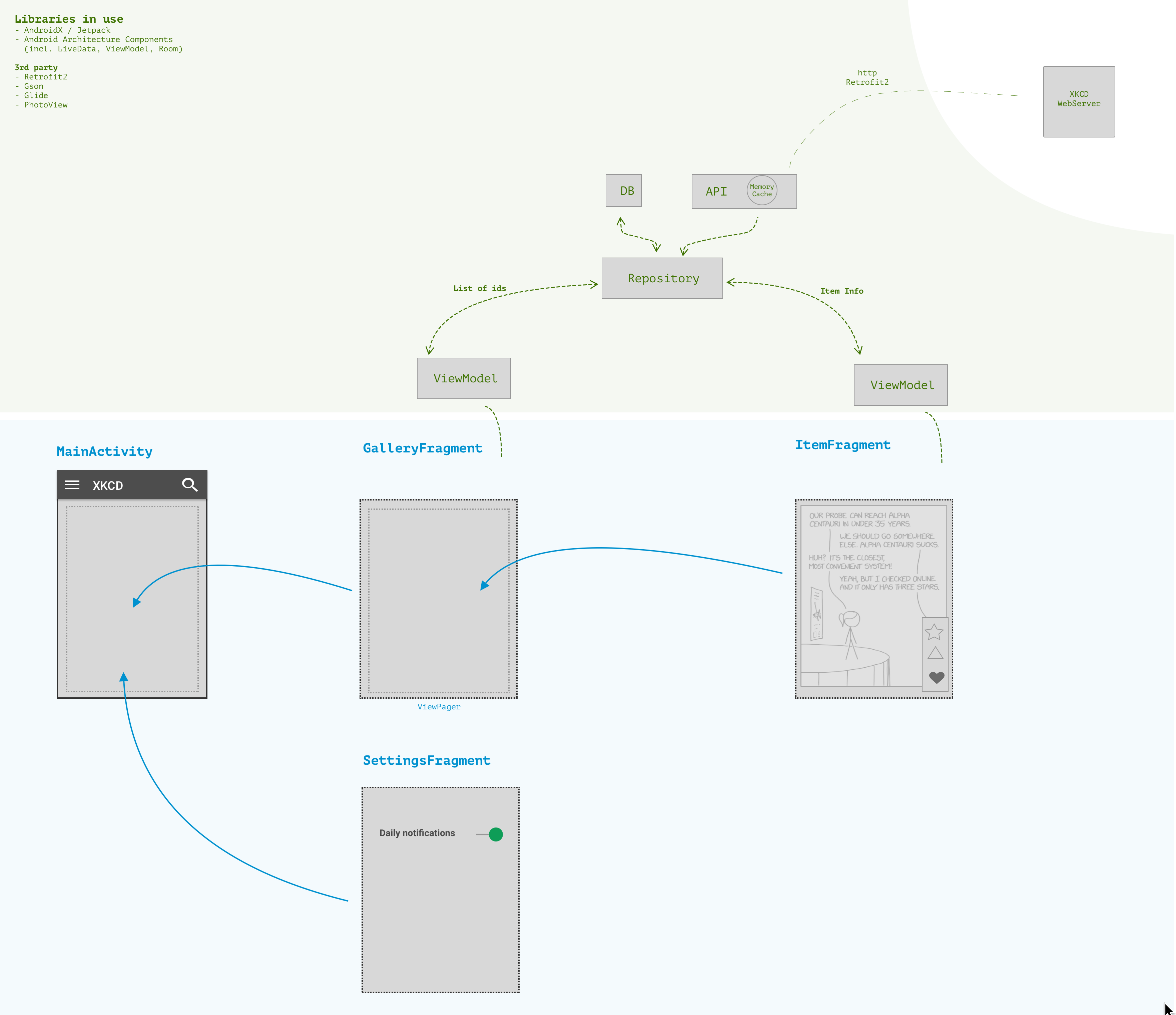Select the star icon in ItemFragment sidebar
This screenshot has width=1176, height=1015.
click(x=935, y=632)
